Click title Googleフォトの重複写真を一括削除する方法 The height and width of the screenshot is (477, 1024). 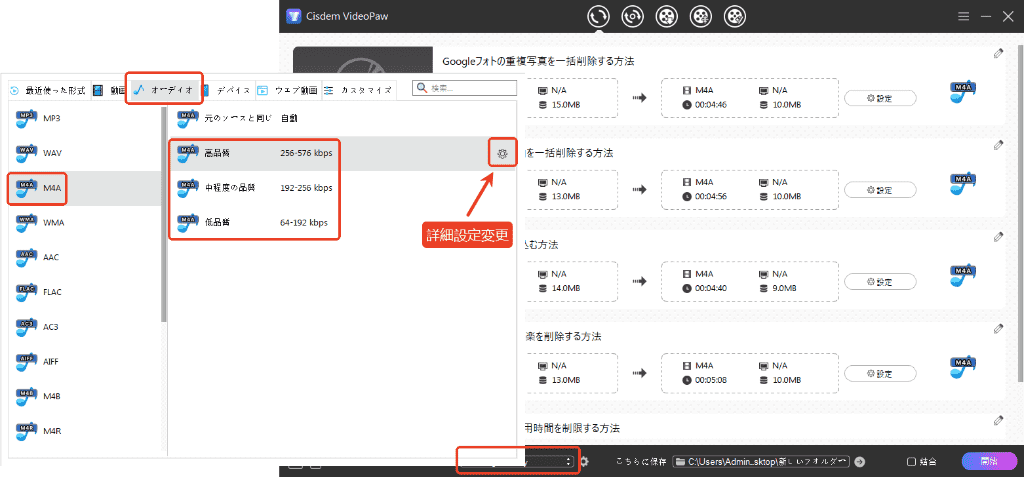point(538,61)
